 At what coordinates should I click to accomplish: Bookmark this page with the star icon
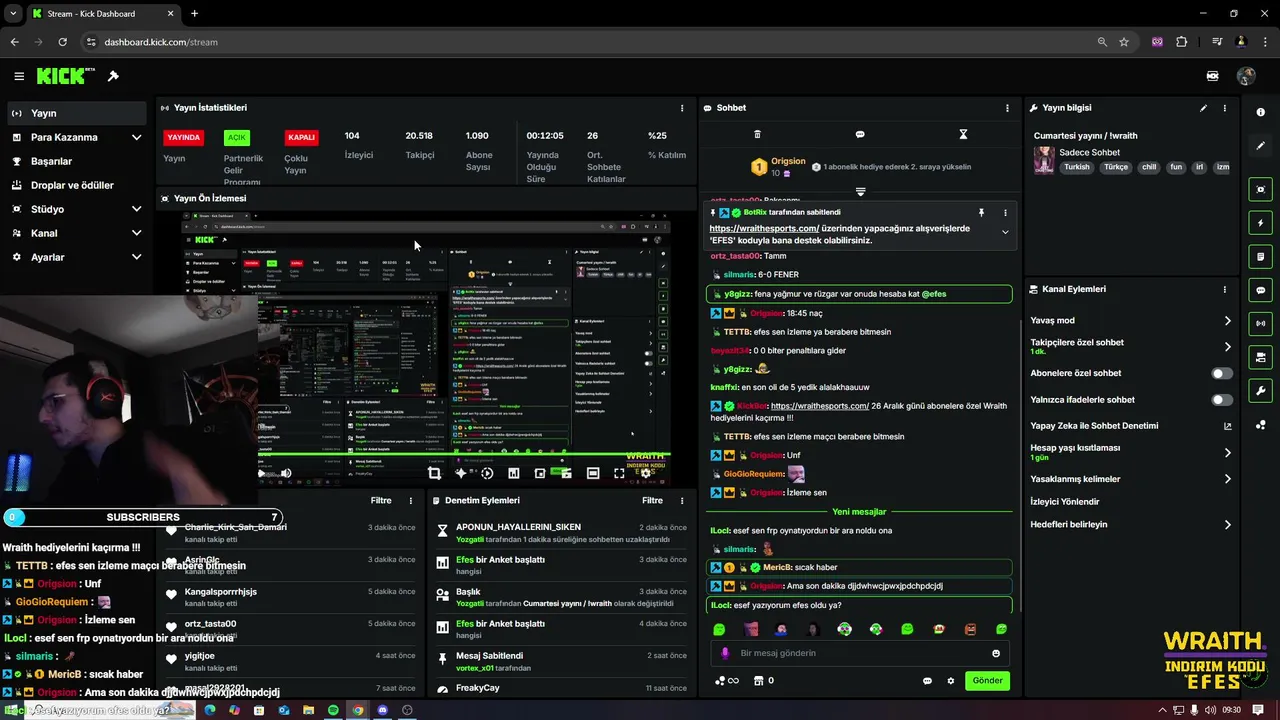click(x=1124, y=42)
